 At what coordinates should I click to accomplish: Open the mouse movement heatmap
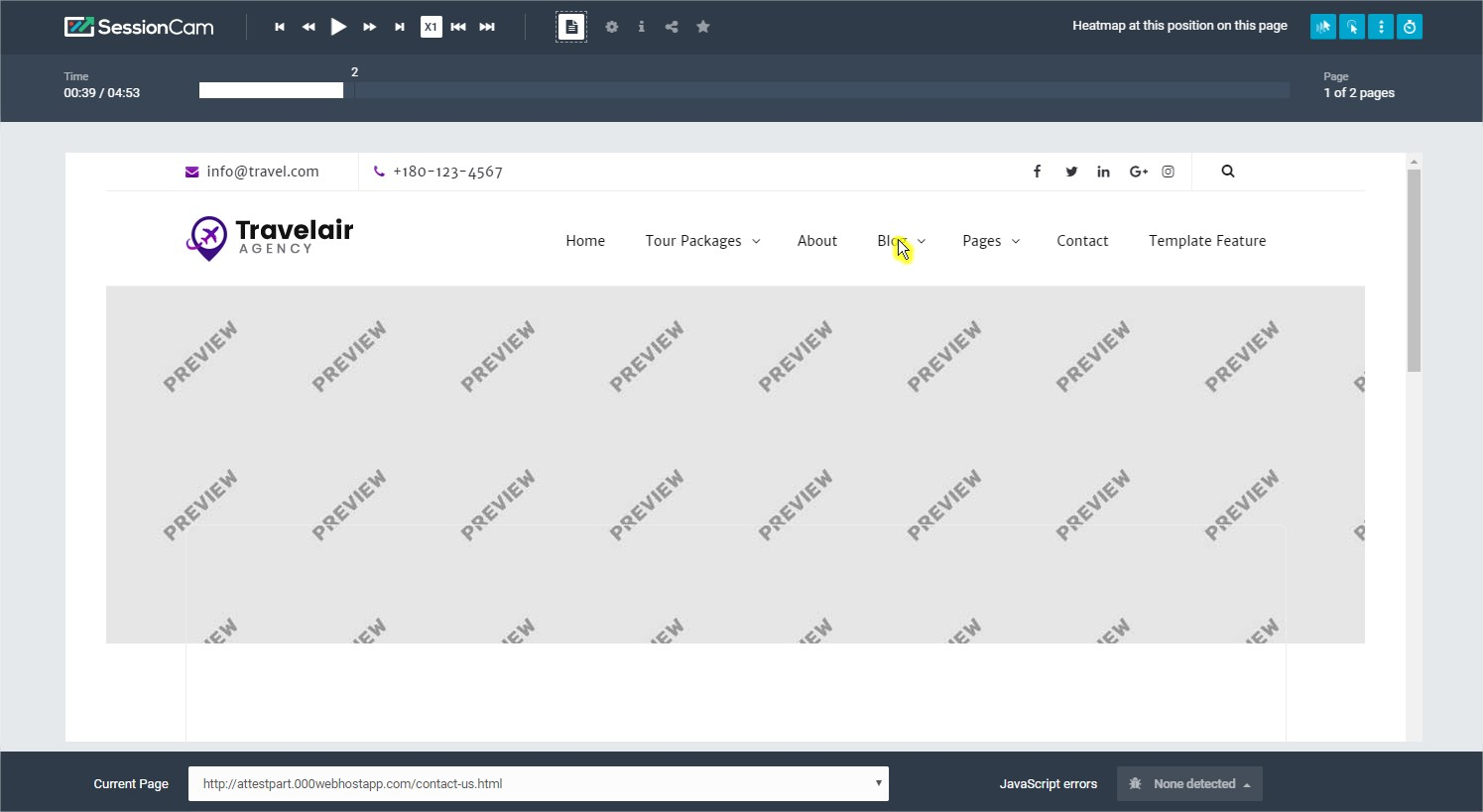1322,27
